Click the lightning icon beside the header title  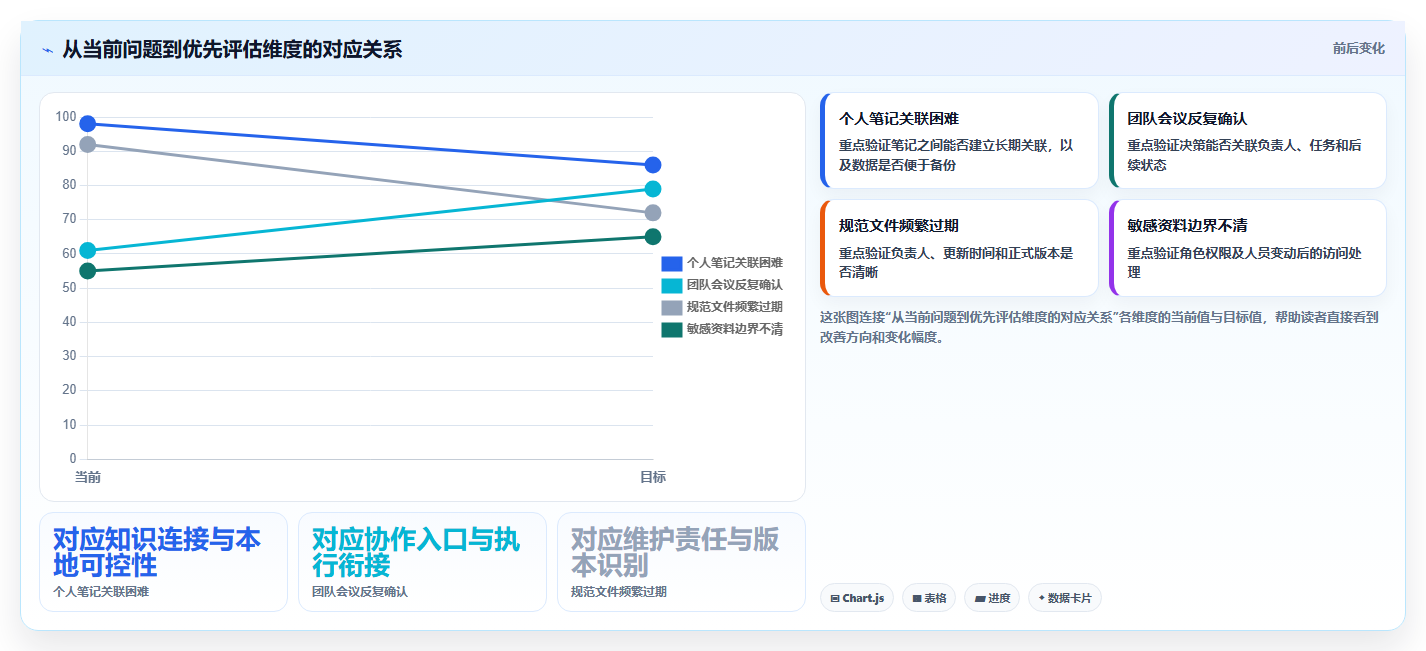coord(47,50)
